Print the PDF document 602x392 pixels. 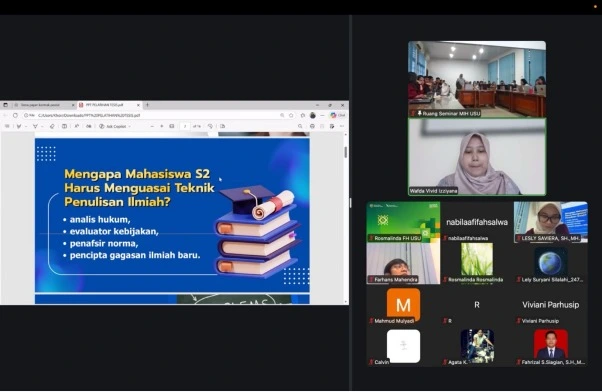click(x=312, y=126)
